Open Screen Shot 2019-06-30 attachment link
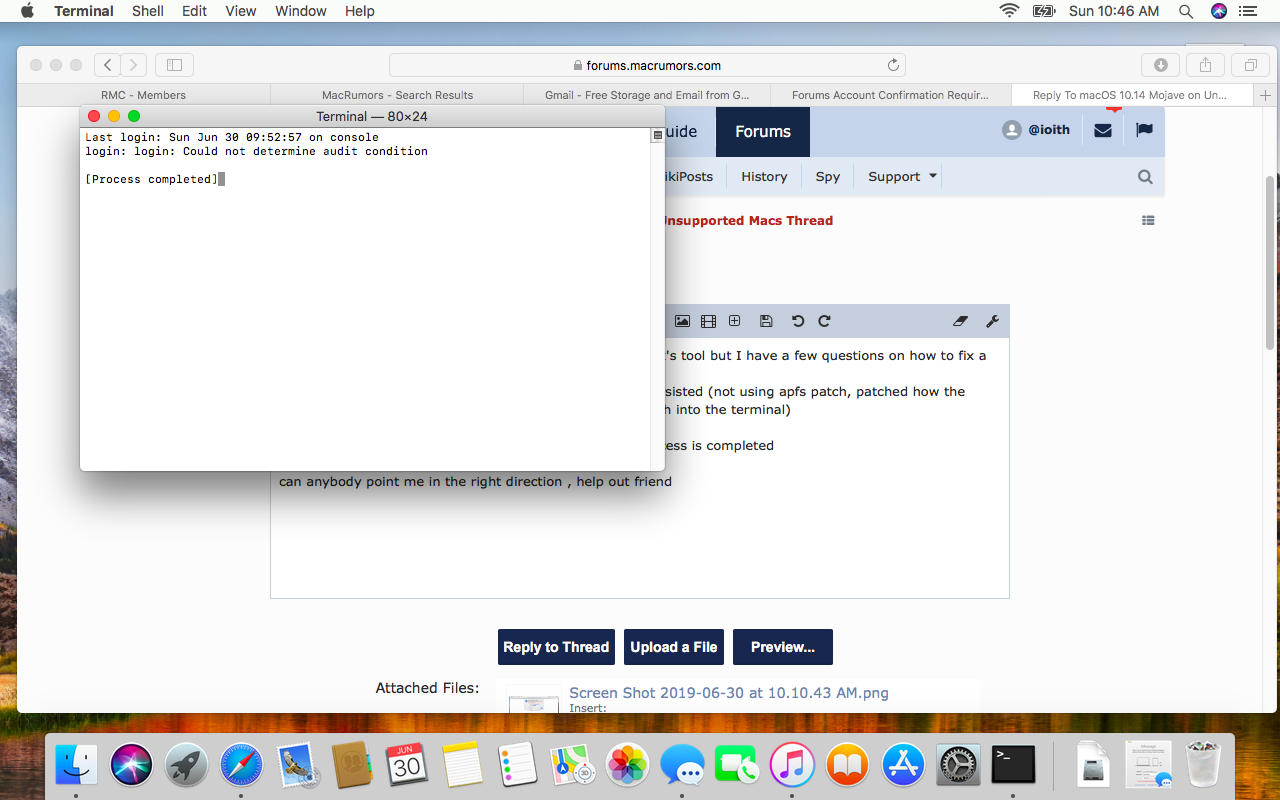 click(x=729, y=692)
